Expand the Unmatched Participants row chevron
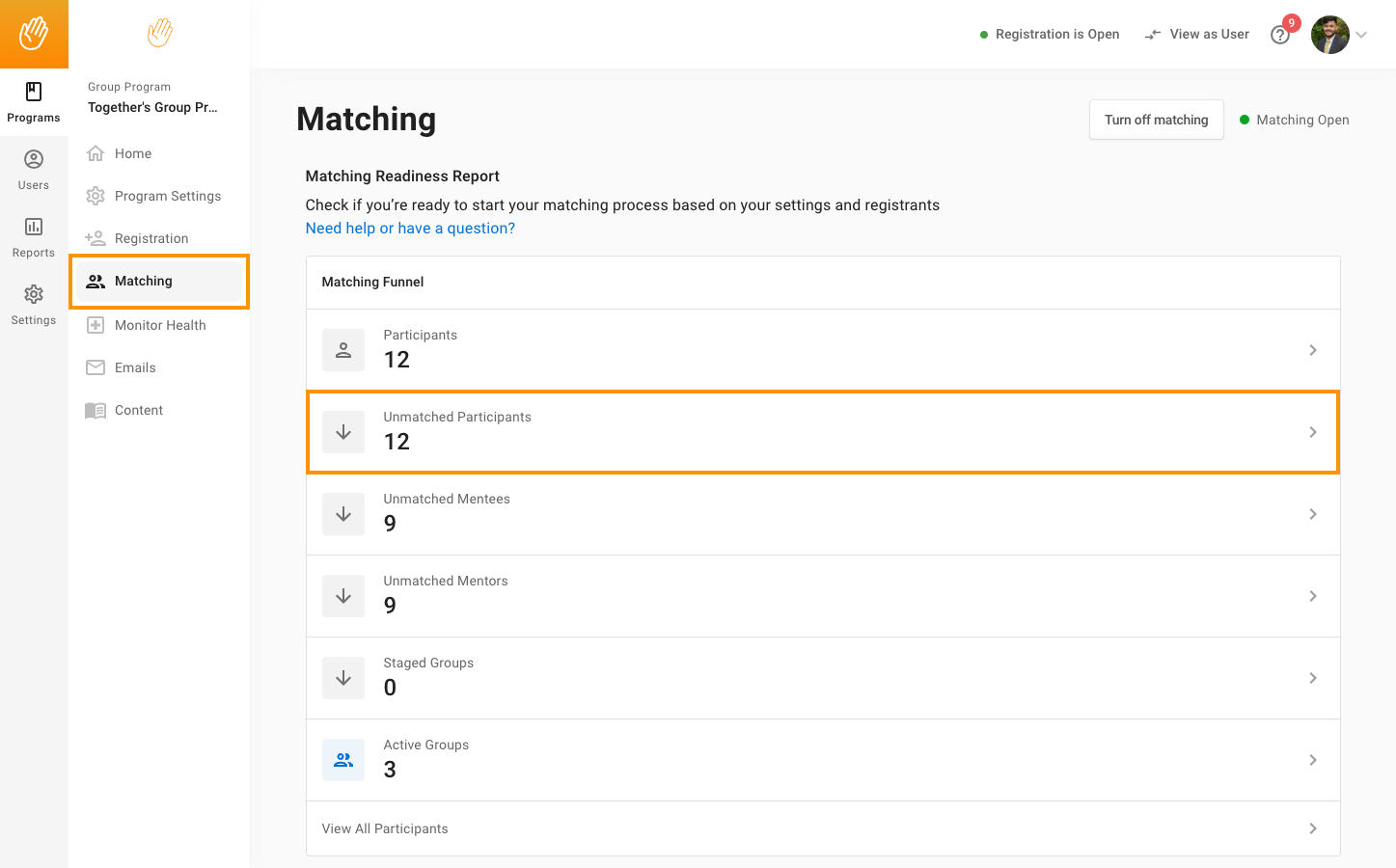Image resolution: width=1396 pixels, height=868 pixels. coord(1313,432)
